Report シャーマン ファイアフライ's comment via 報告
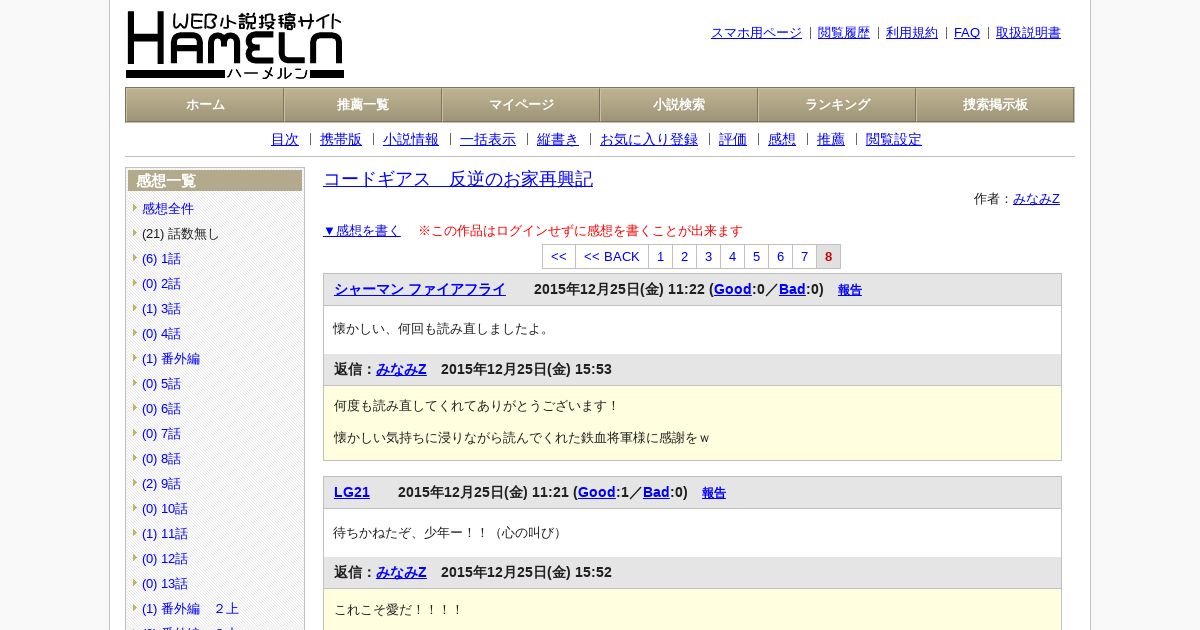The width and height of the screenshot is (1200, 630). pos(850,290)
